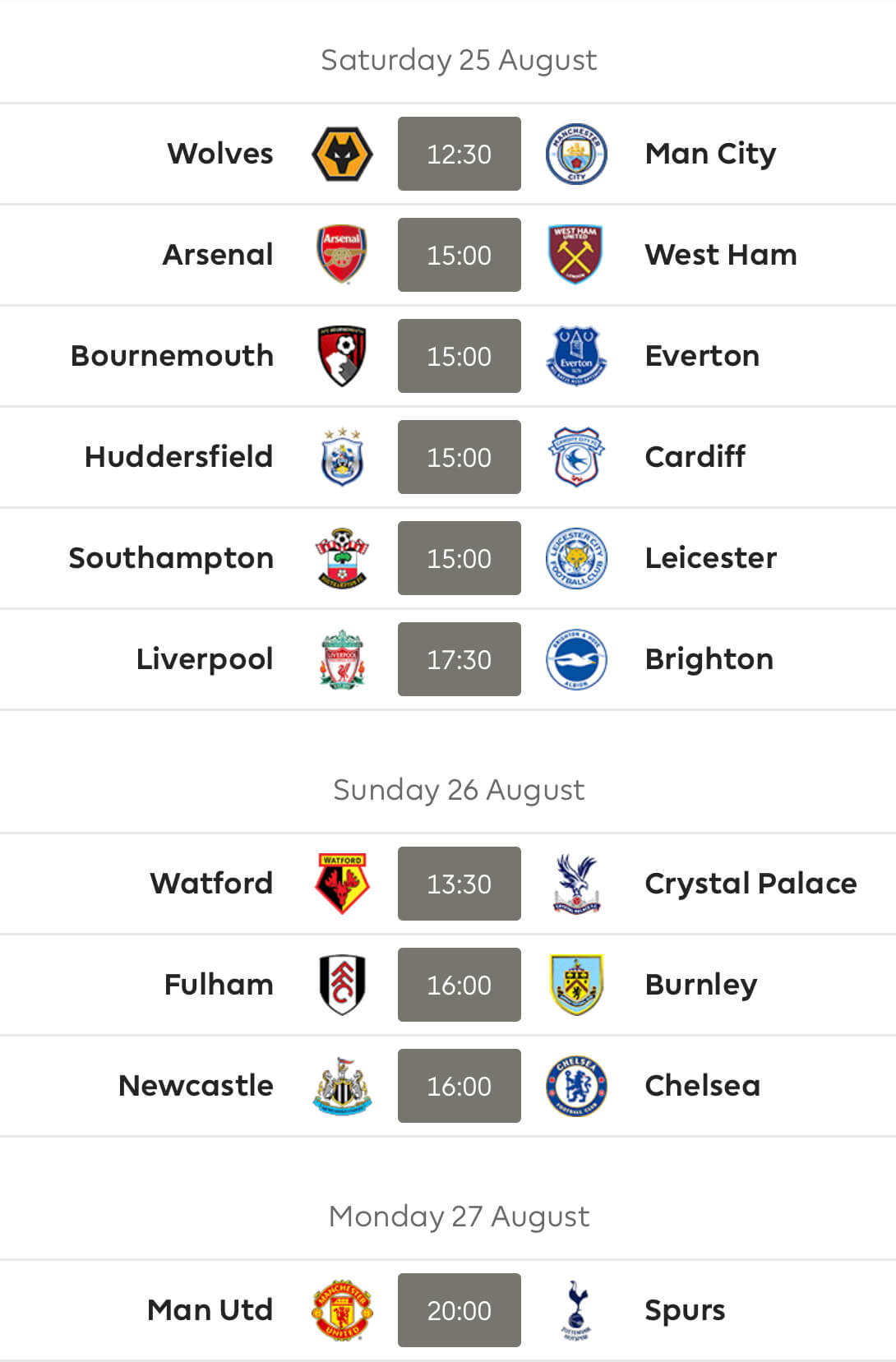Image resolution: width=896 pixels, height=1362 pixels.
Task: Select the 13:30 Watford kickoff time button
Action: (x=460, y=884)
